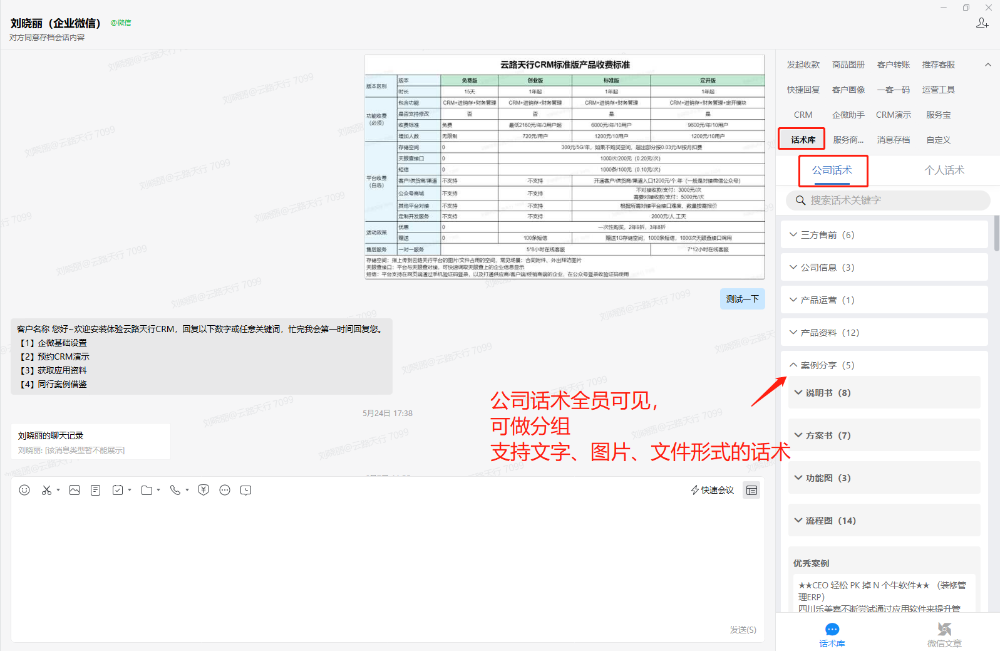Open the 发起收款 tab

tap(803, 64)
